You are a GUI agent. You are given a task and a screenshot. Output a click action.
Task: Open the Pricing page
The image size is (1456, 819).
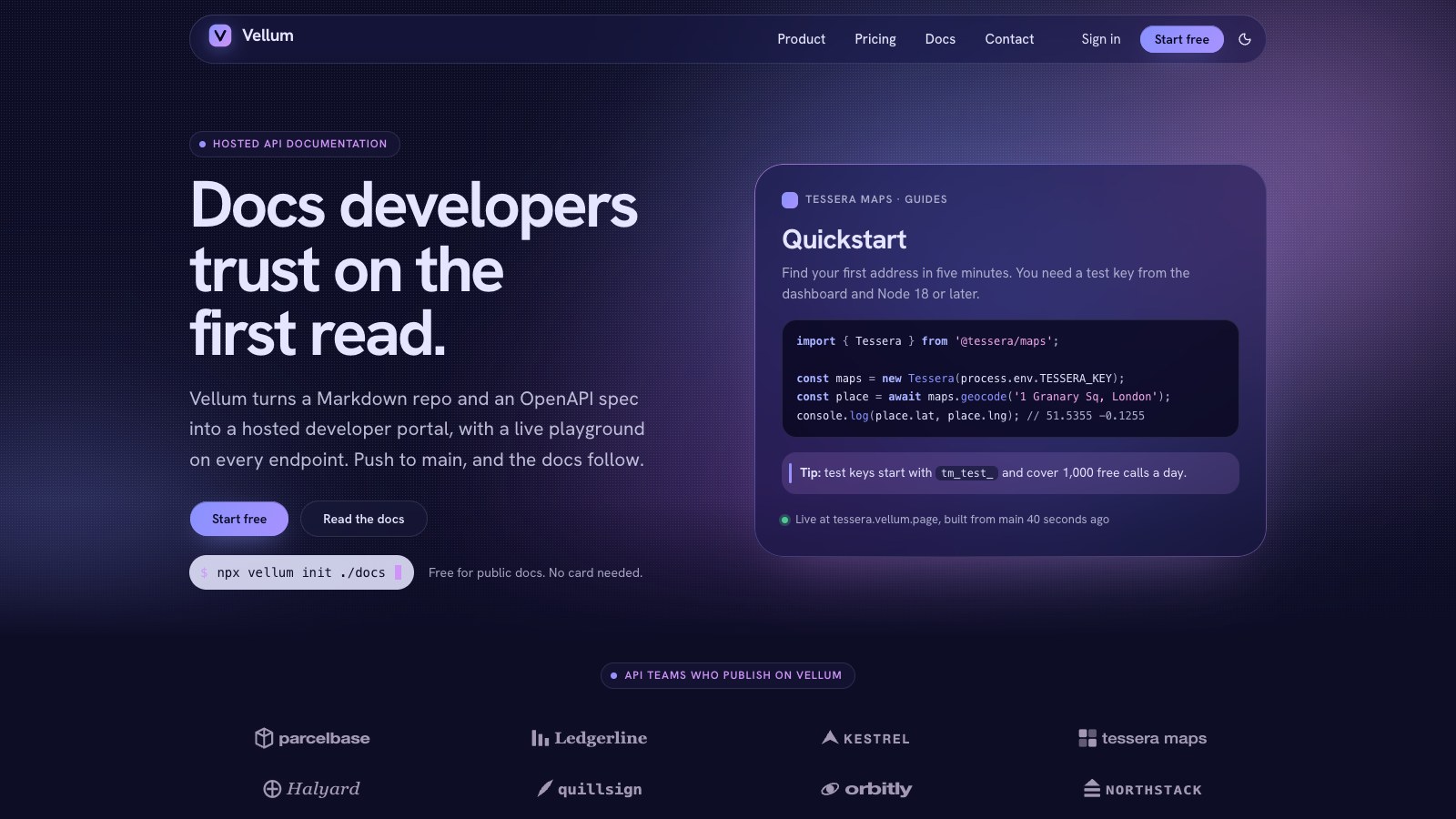coord(875,39)
